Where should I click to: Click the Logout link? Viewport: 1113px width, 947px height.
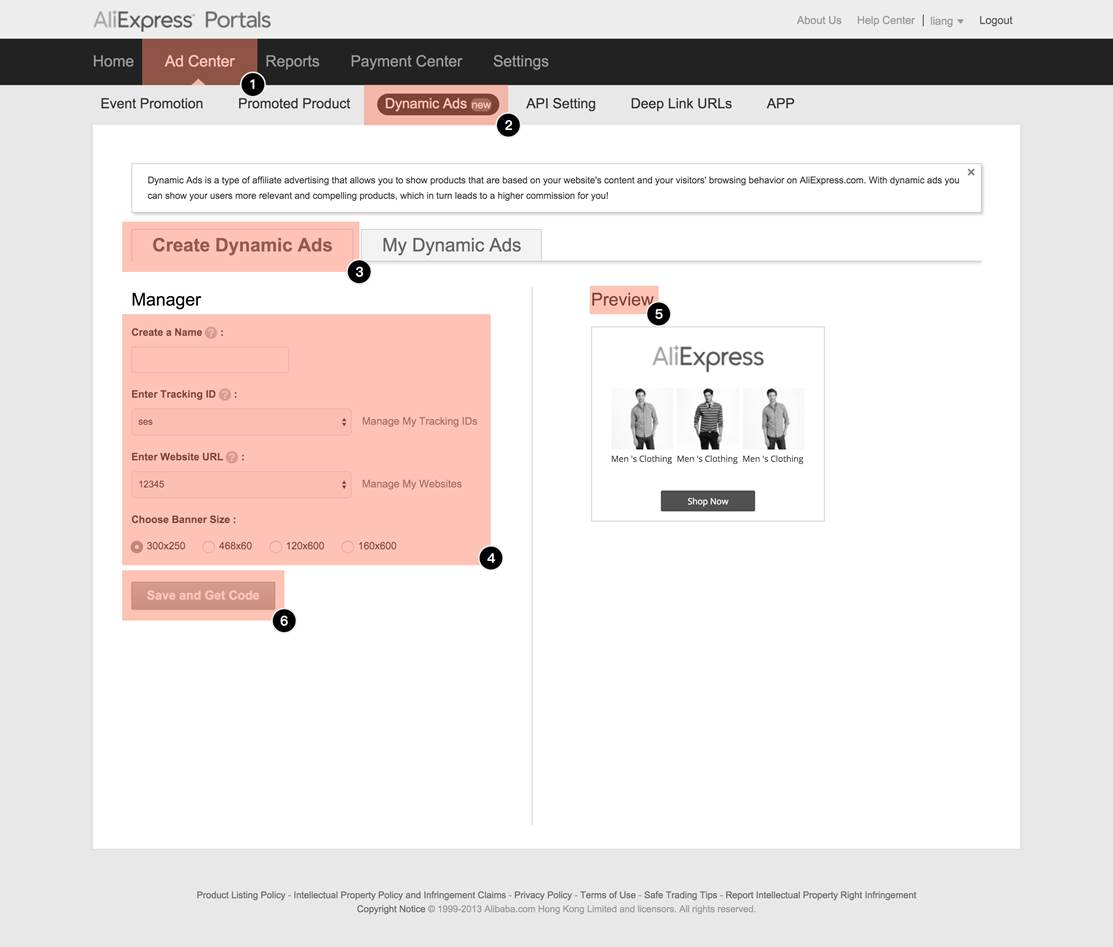pos(996,21)
